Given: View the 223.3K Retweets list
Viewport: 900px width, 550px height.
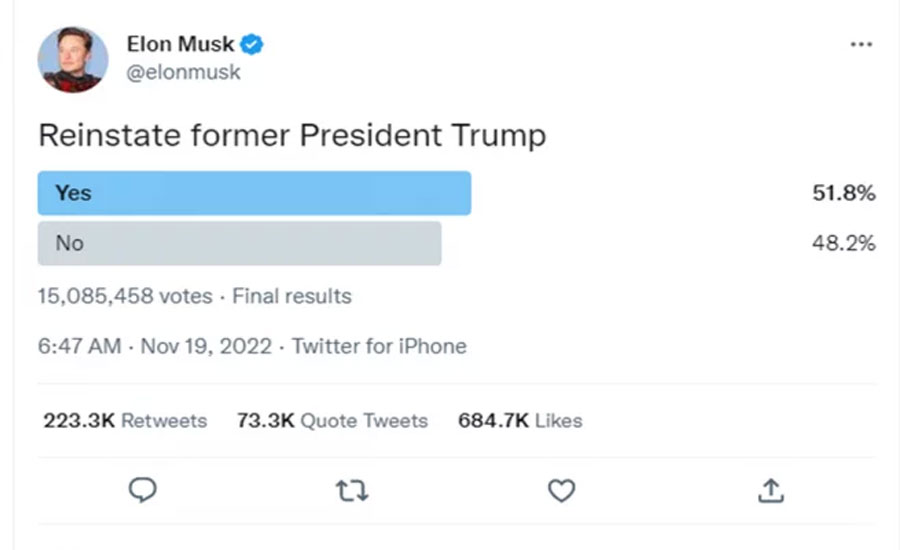Looking at the screenshot, I should coord(124,420).
